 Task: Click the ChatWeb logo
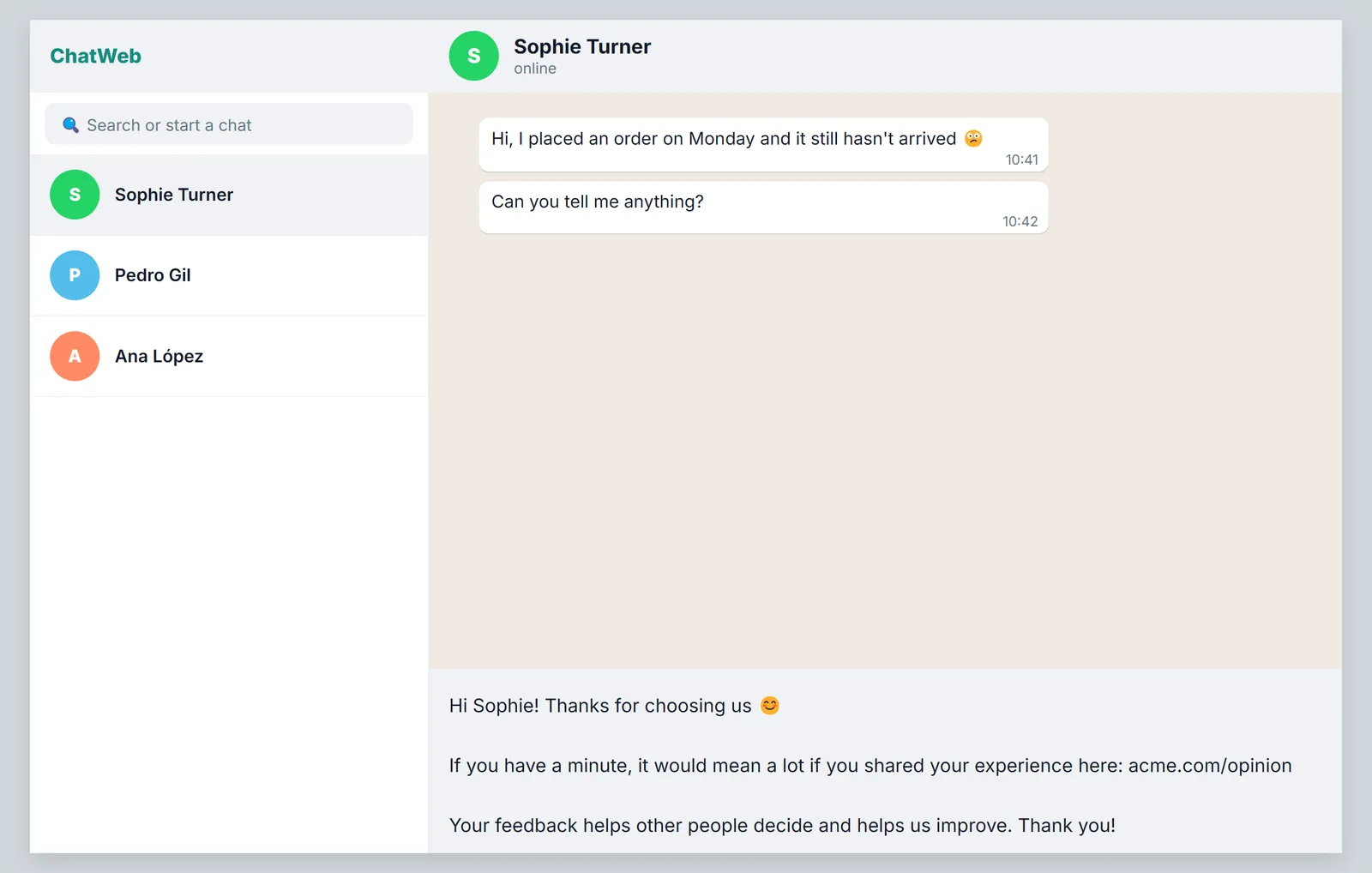(95, 56)
